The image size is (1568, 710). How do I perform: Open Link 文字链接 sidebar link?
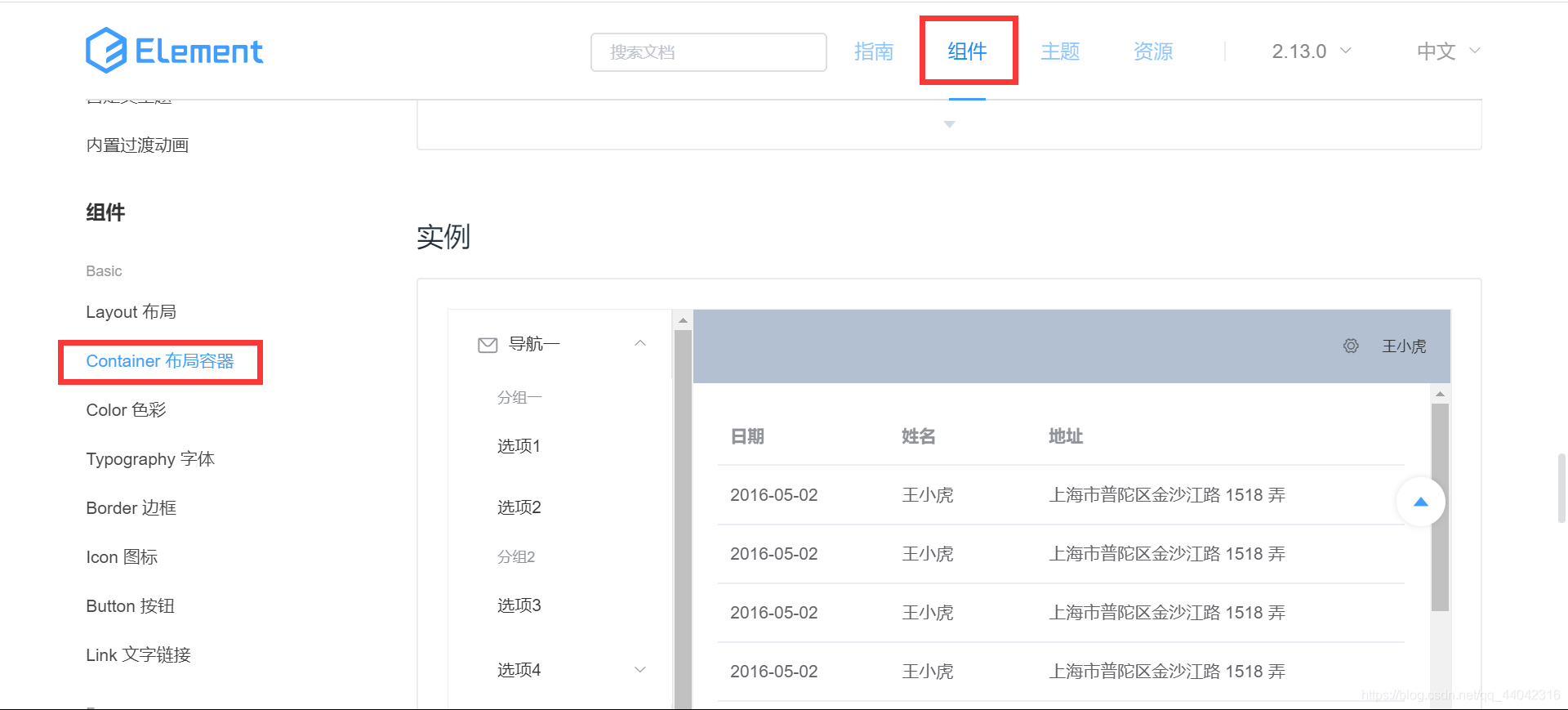point(138,655)
